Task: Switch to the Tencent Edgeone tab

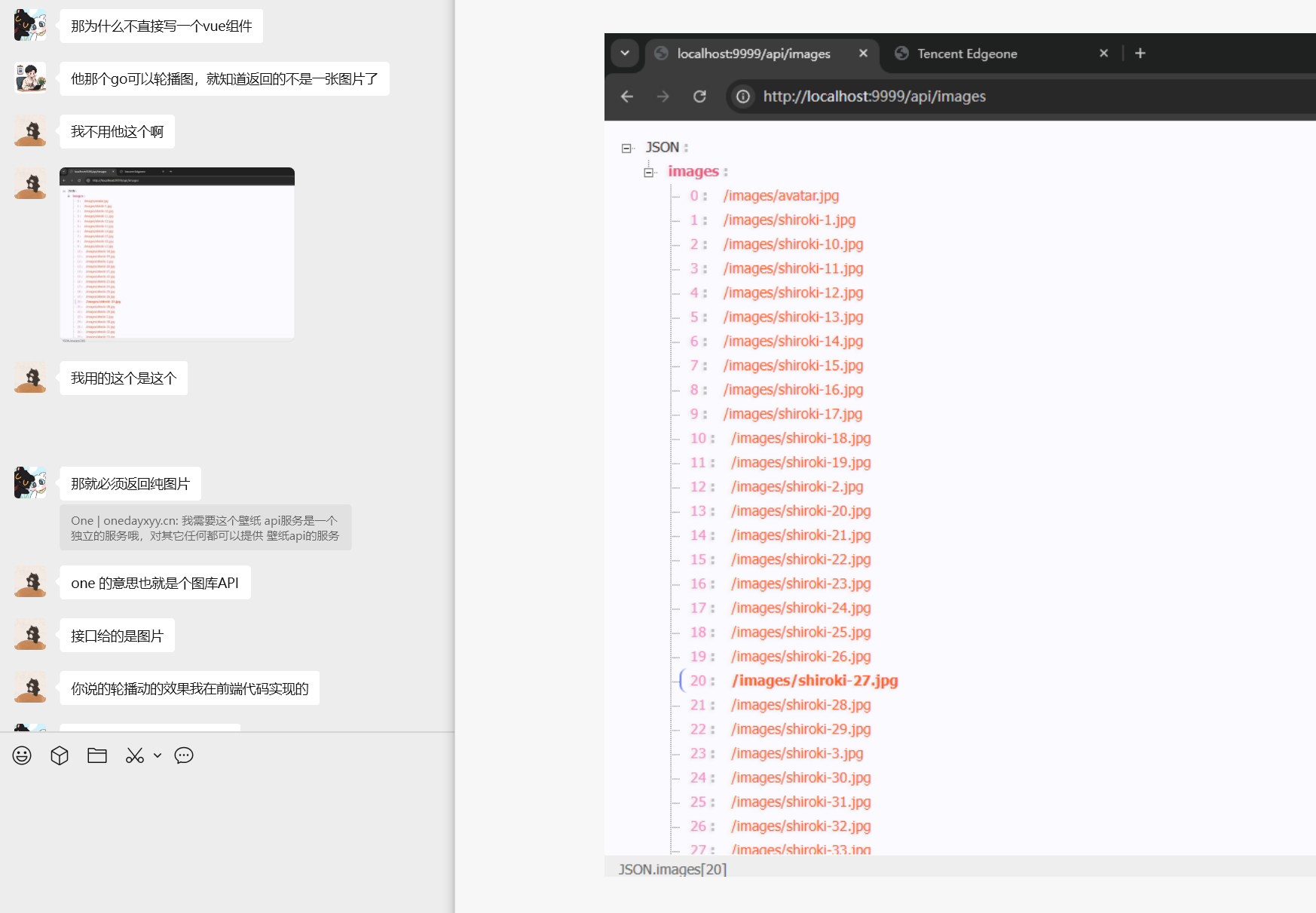Action: pyautogui.click(x=967, y=54)
